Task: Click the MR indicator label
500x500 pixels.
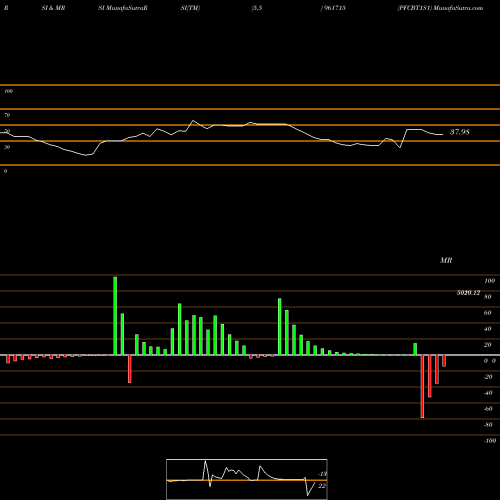Action: (x=446, y=260)
